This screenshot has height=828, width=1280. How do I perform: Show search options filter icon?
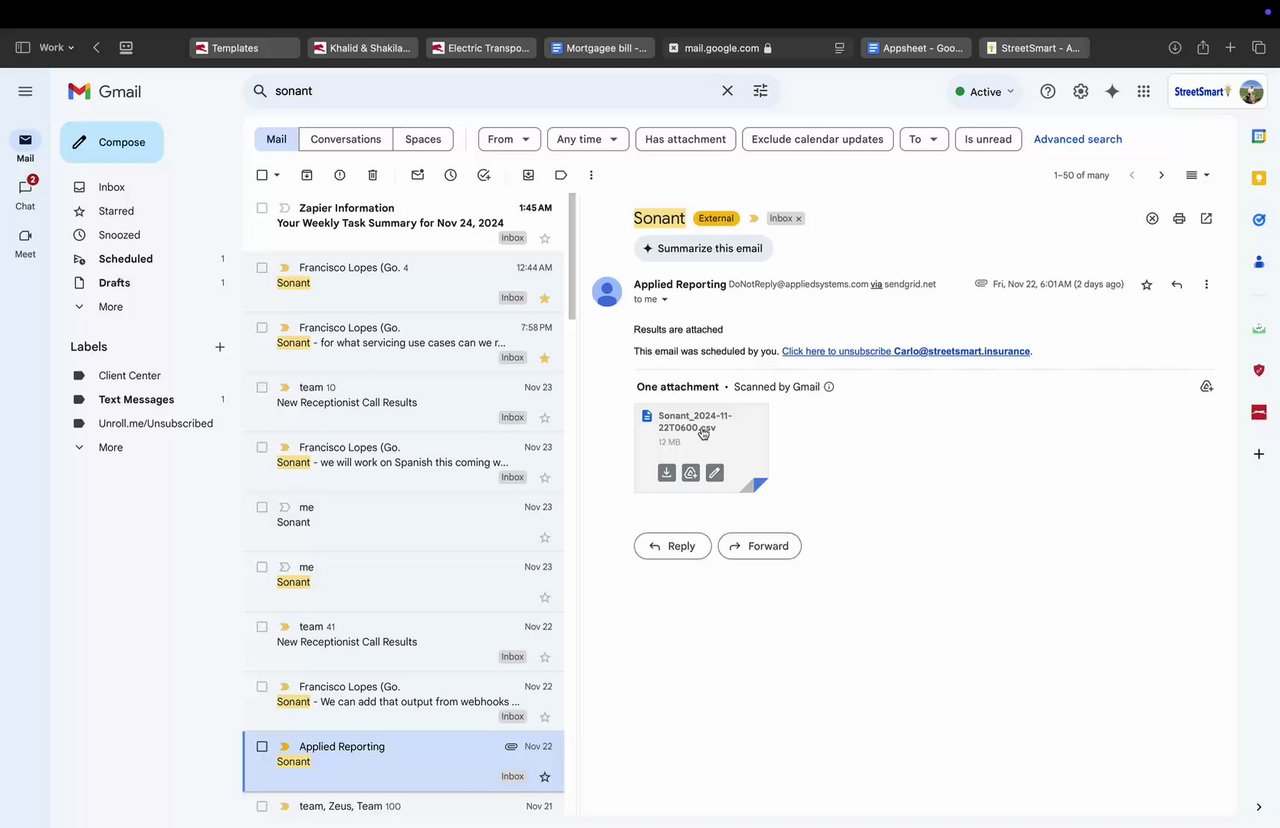[760, 91]
